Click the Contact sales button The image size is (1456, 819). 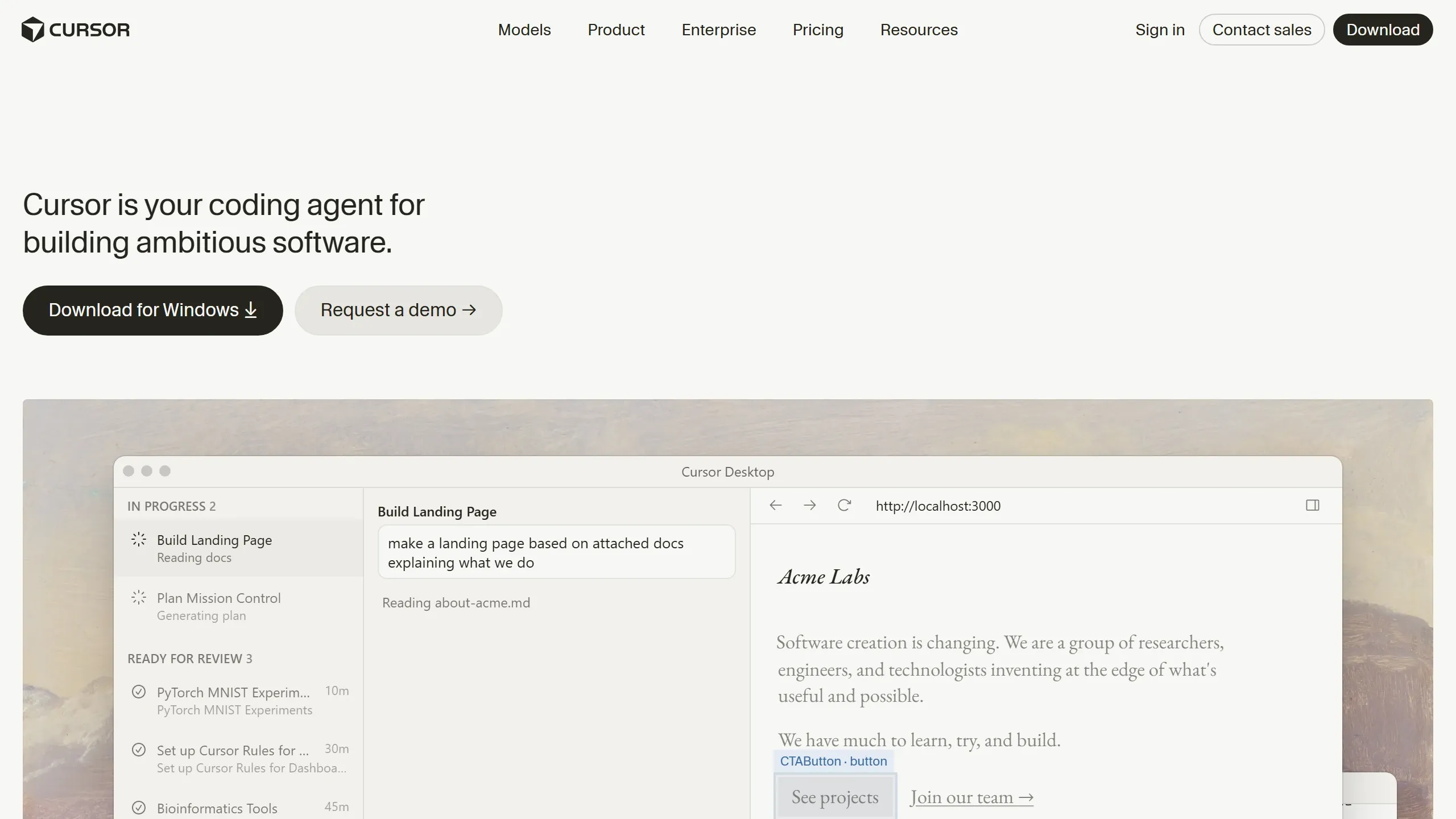pyautogui.click(x=1261, y=30)
